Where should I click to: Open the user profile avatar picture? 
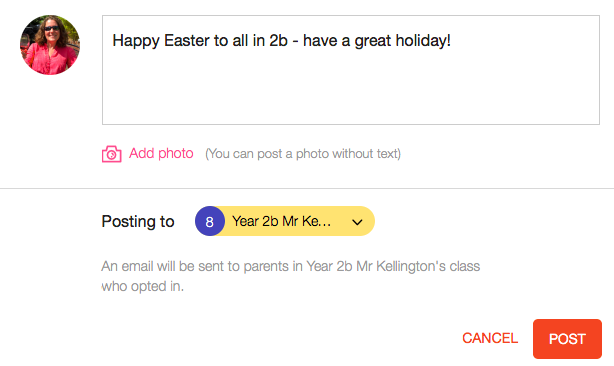click(50, 45)
